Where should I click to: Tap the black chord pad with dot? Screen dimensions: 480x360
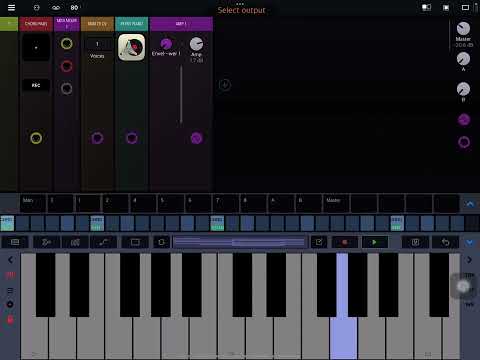pos(36,48)
